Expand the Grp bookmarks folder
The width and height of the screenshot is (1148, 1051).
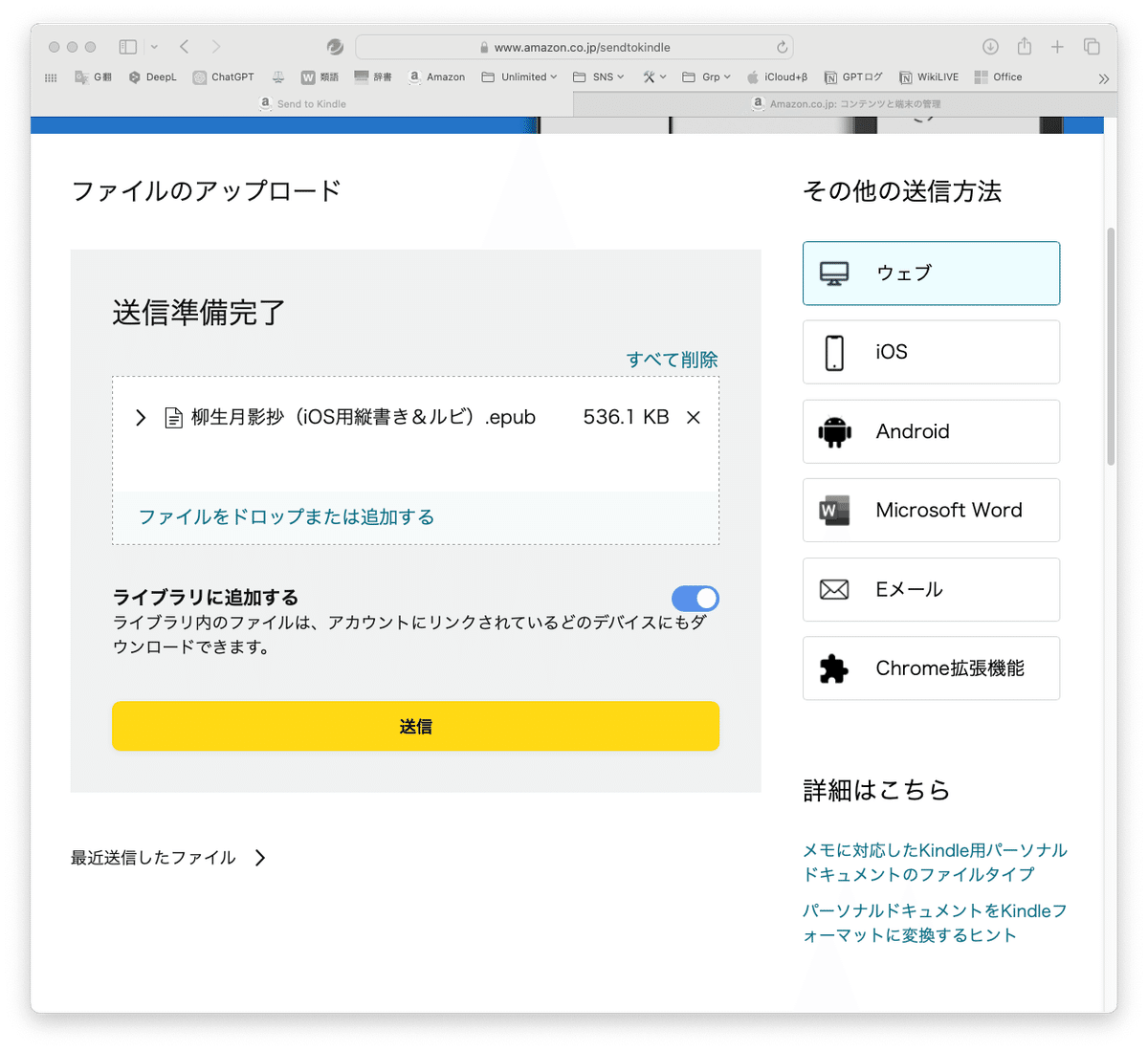707,77
